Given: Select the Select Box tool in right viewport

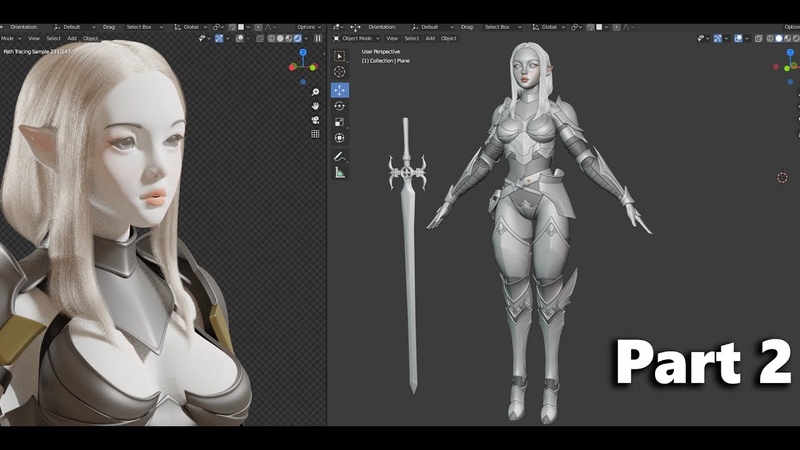Looking at the screenshot, I should [x=339, y=56].
